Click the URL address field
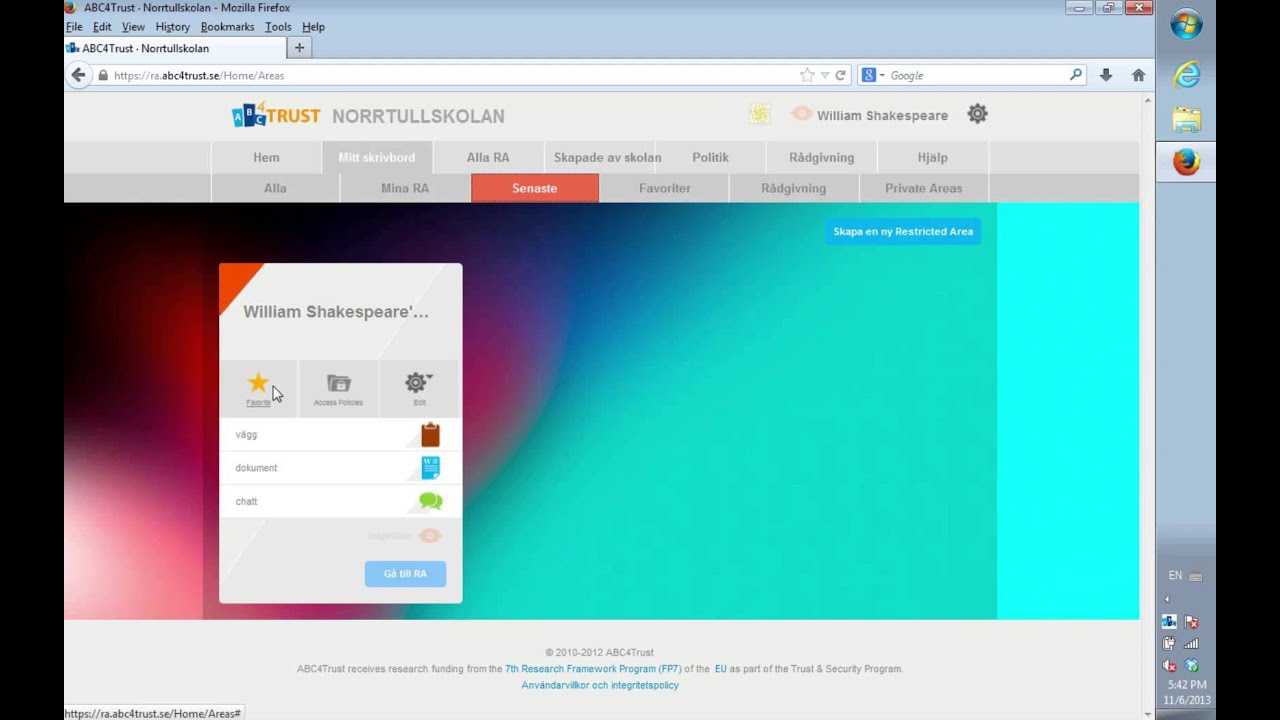This screenshot has width=1280, height=720. [x=450, y=75]
